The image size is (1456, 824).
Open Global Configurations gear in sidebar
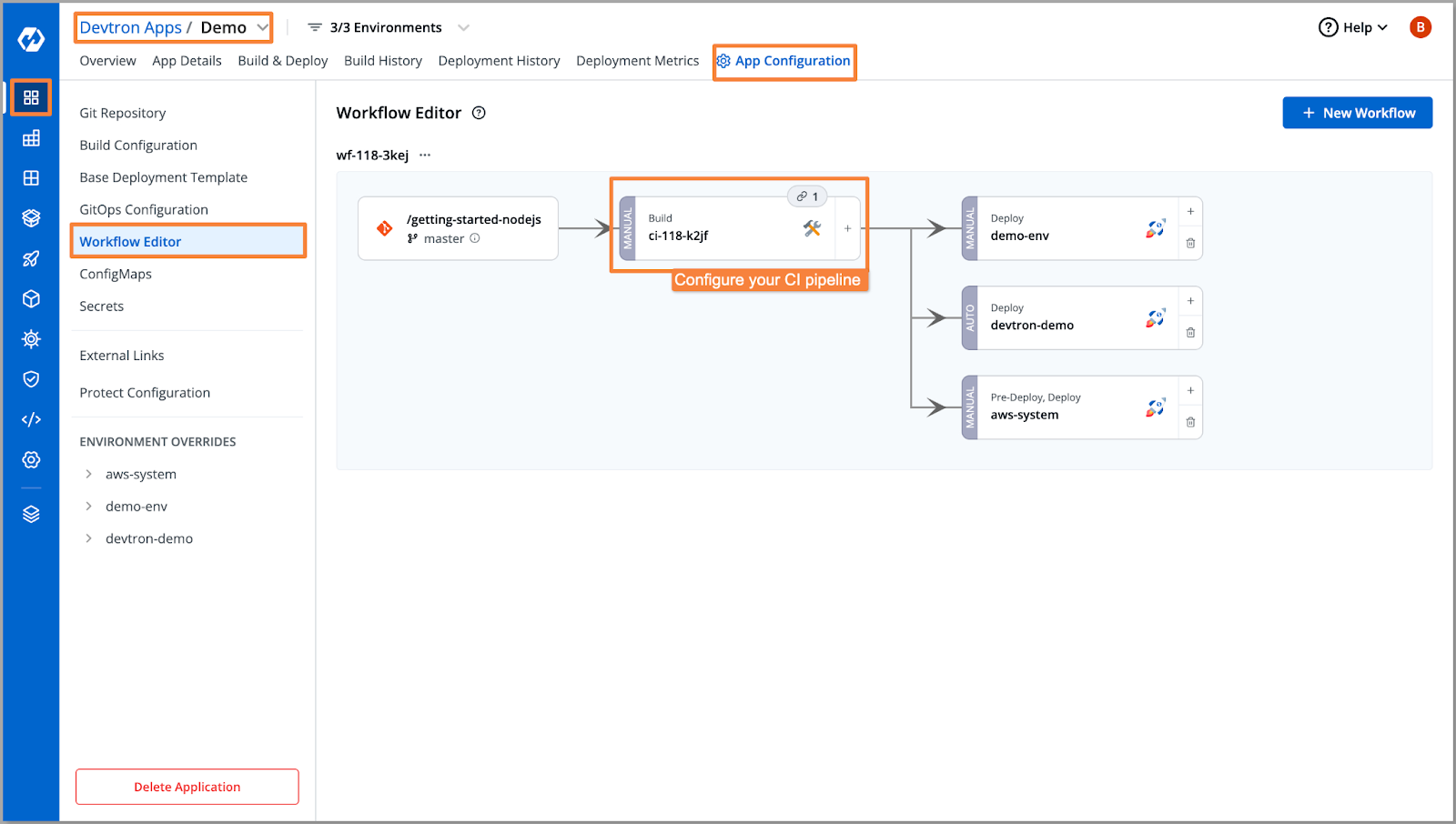(x=31, y=459)
